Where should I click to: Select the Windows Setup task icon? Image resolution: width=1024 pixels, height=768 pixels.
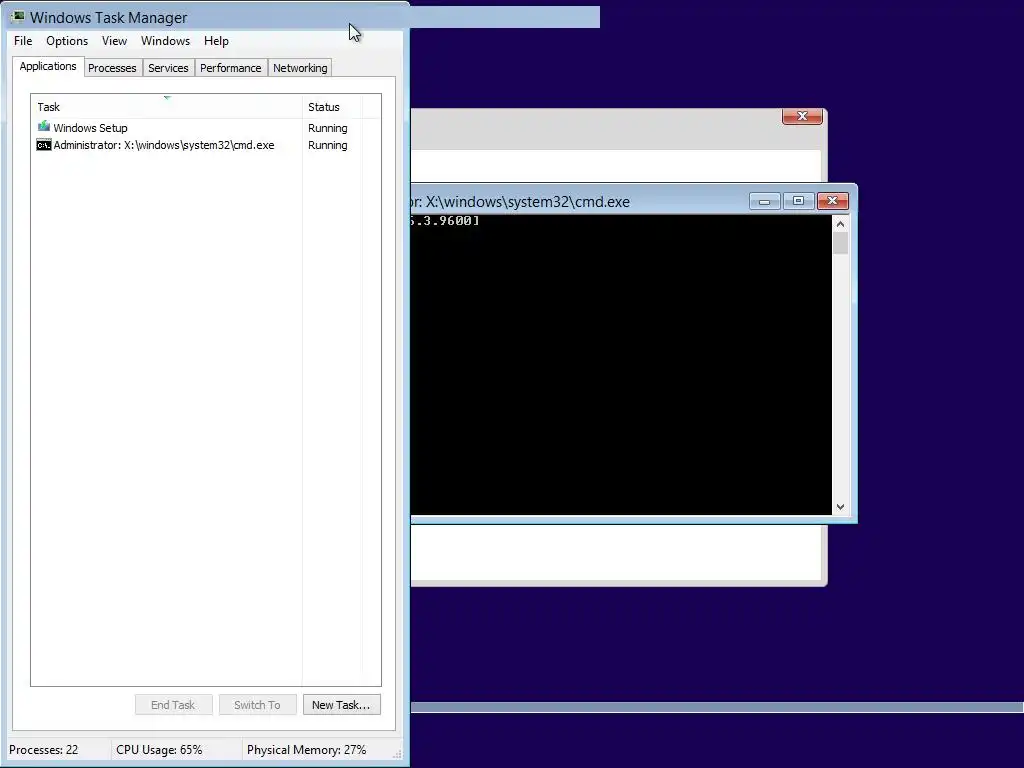tap(44, 127)
